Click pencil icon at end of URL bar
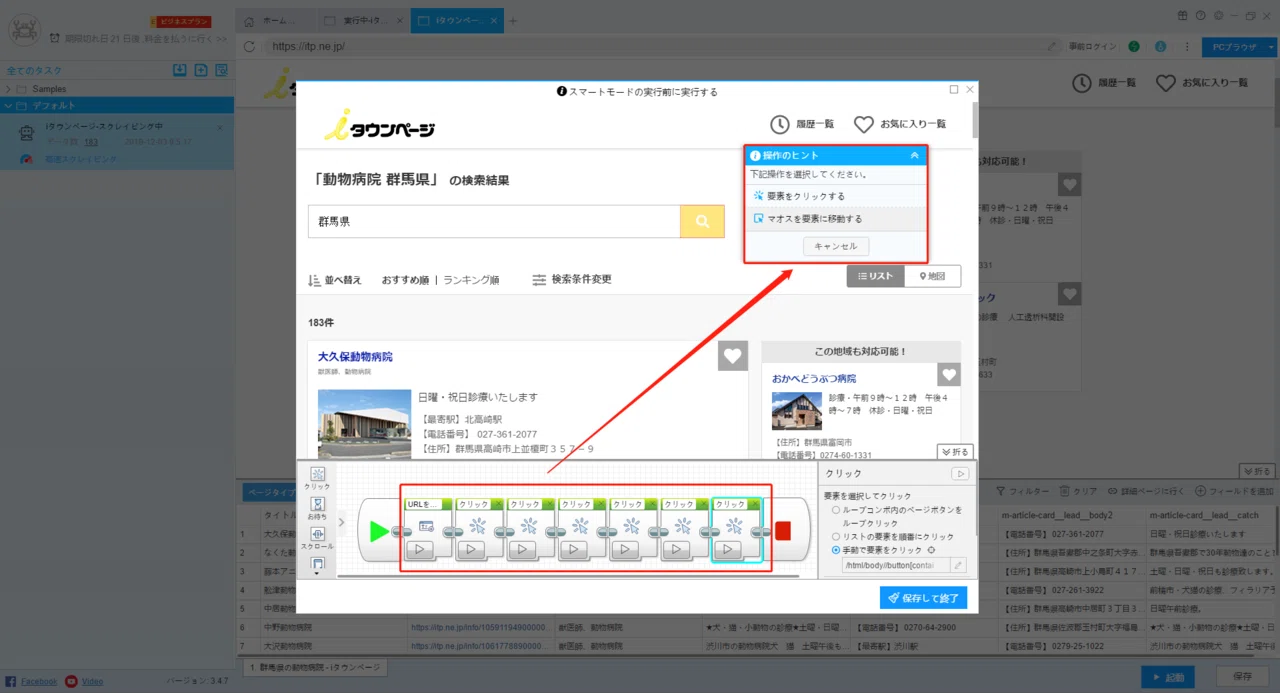 tap(1052, 46)
